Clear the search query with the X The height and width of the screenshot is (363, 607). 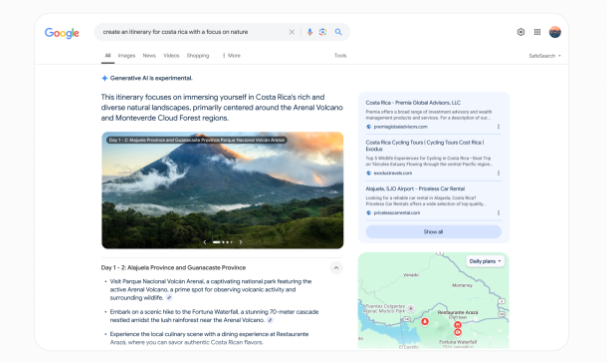pyautogui.click(x=292, y=32)
